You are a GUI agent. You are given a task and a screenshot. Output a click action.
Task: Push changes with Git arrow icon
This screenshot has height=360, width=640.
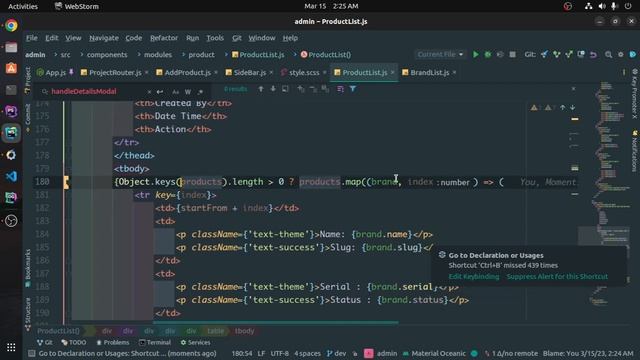click(569, 54)
